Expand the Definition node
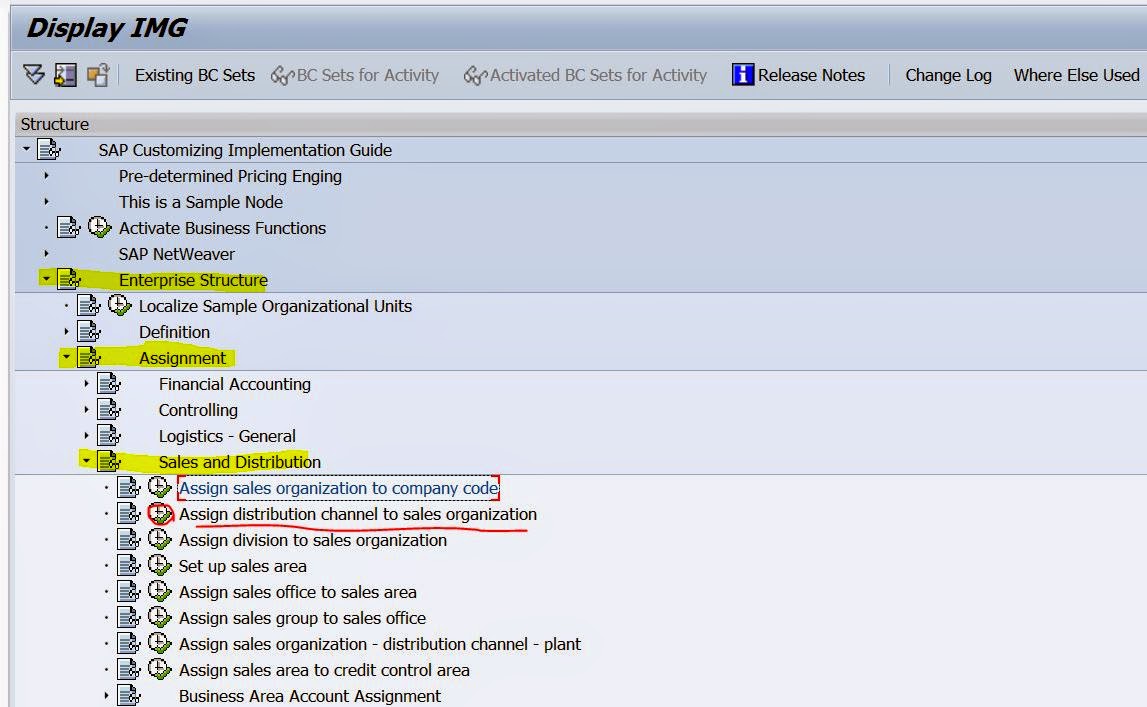This screenshot has height=707, width=1147. coord(66,331)
